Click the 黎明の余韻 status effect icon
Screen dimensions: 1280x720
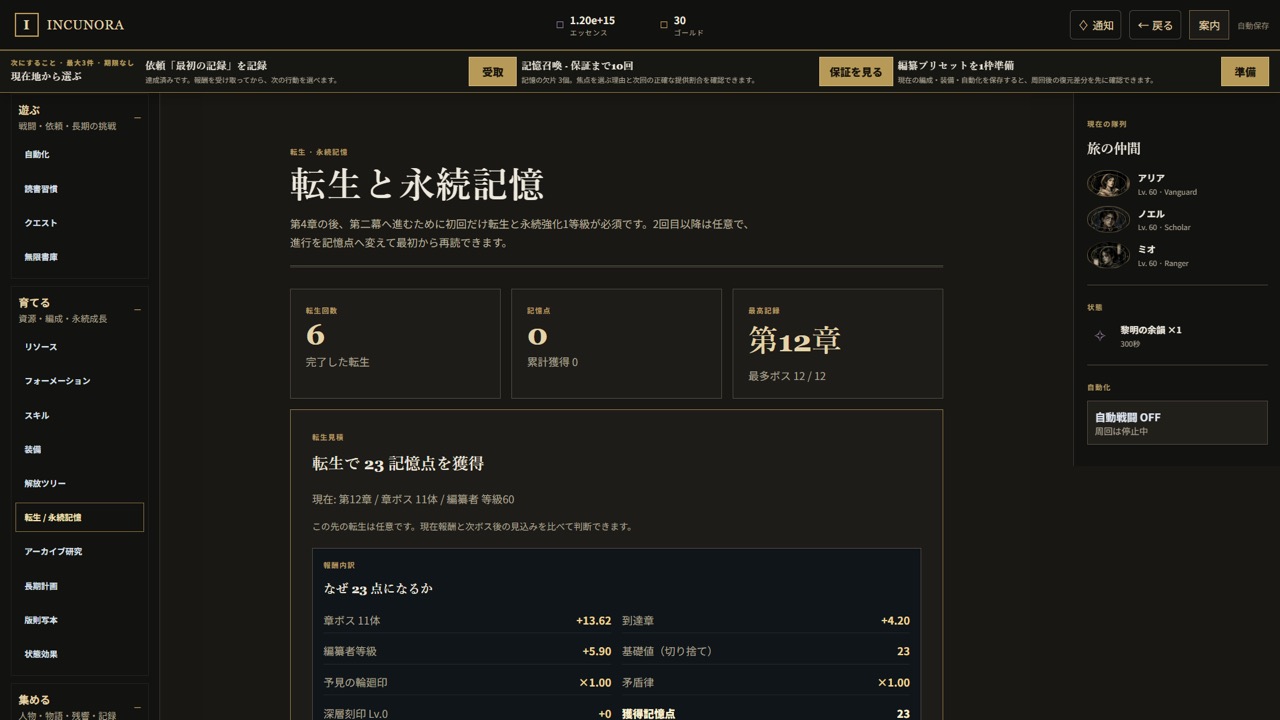click(1100, 336)
